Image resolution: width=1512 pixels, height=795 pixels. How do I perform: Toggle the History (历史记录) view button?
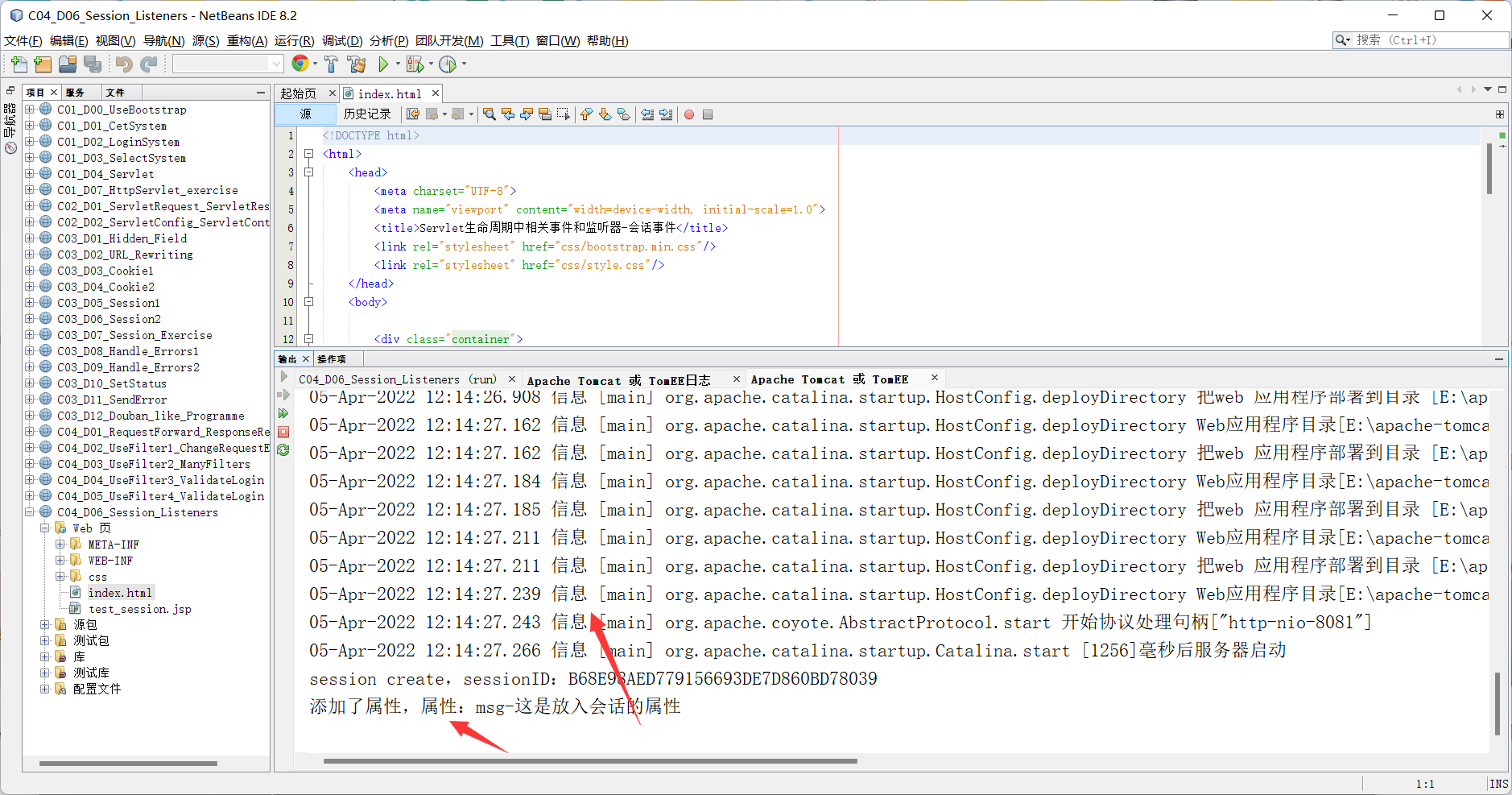pyautogui.click(x=367, y=114)
